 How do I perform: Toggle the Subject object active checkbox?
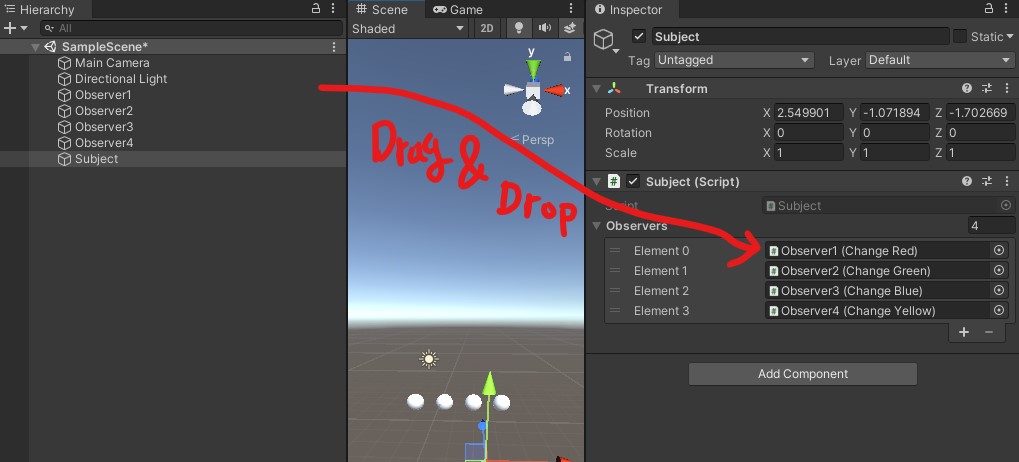(x=639, y=36)
